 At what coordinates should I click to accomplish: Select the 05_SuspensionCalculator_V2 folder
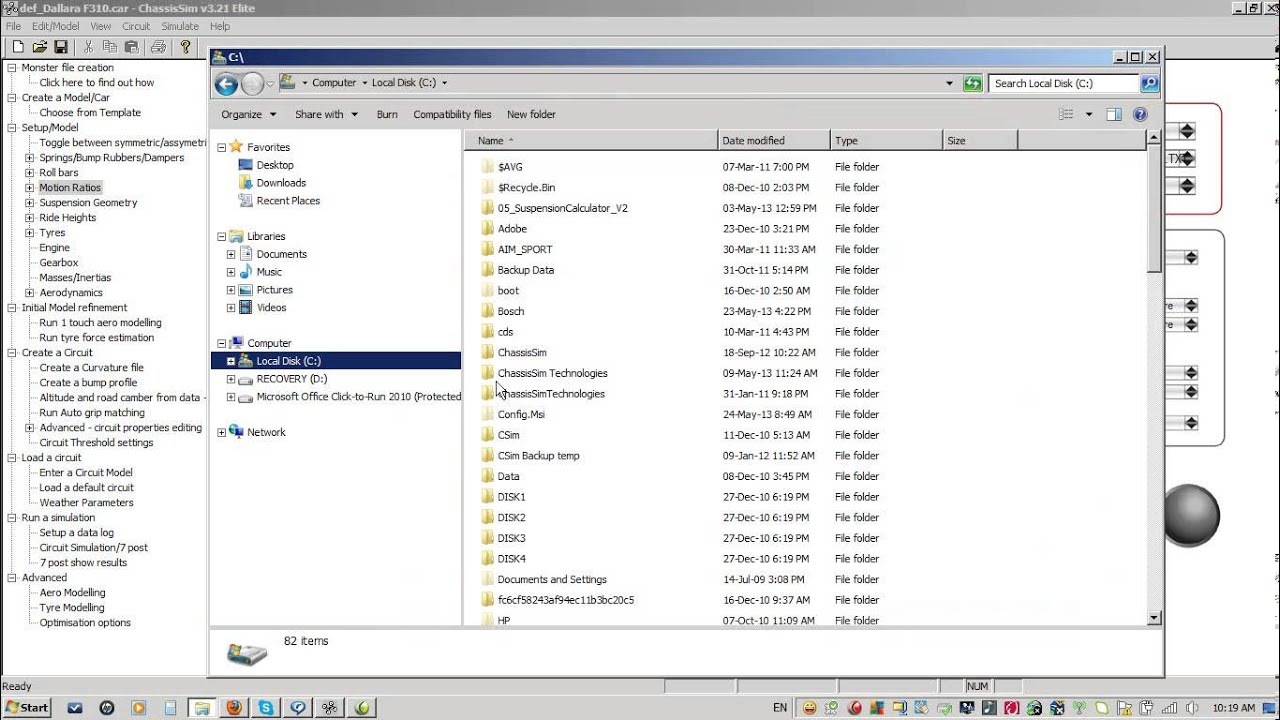click(562, 208)
